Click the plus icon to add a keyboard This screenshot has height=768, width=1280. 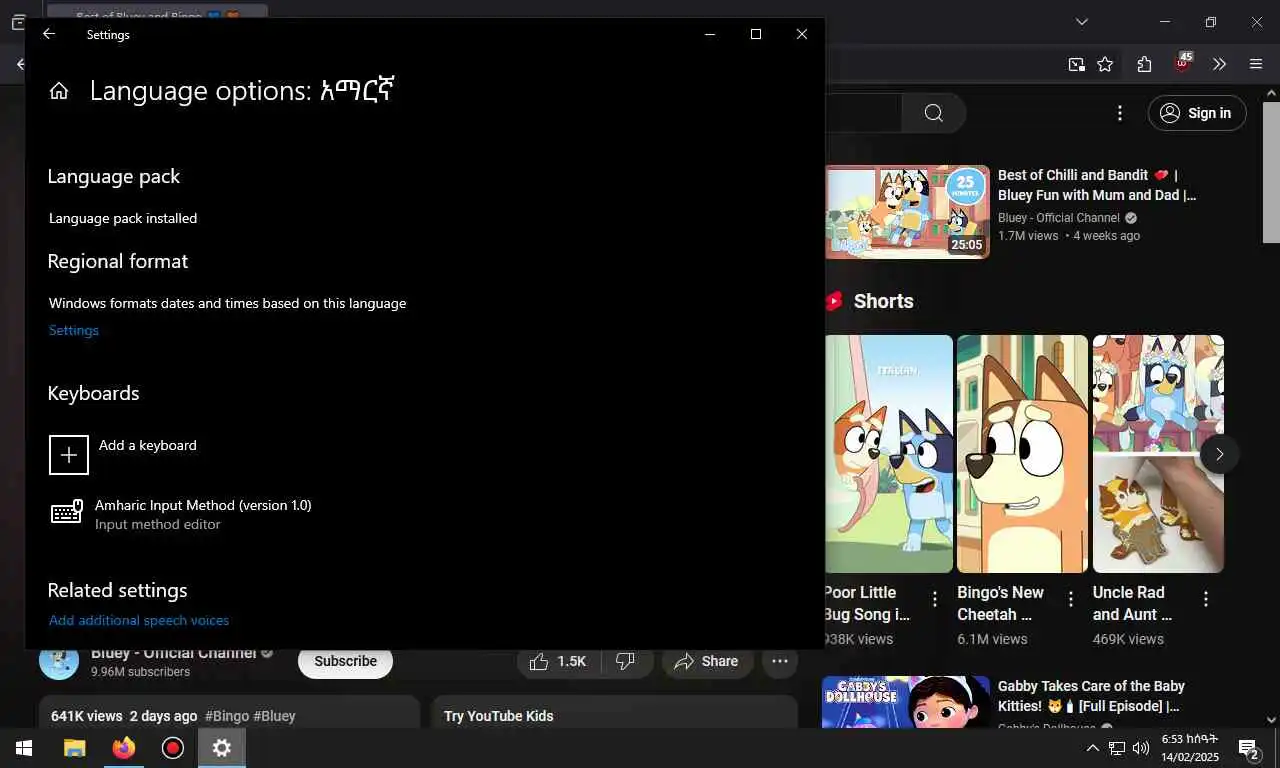pos(69,455)
